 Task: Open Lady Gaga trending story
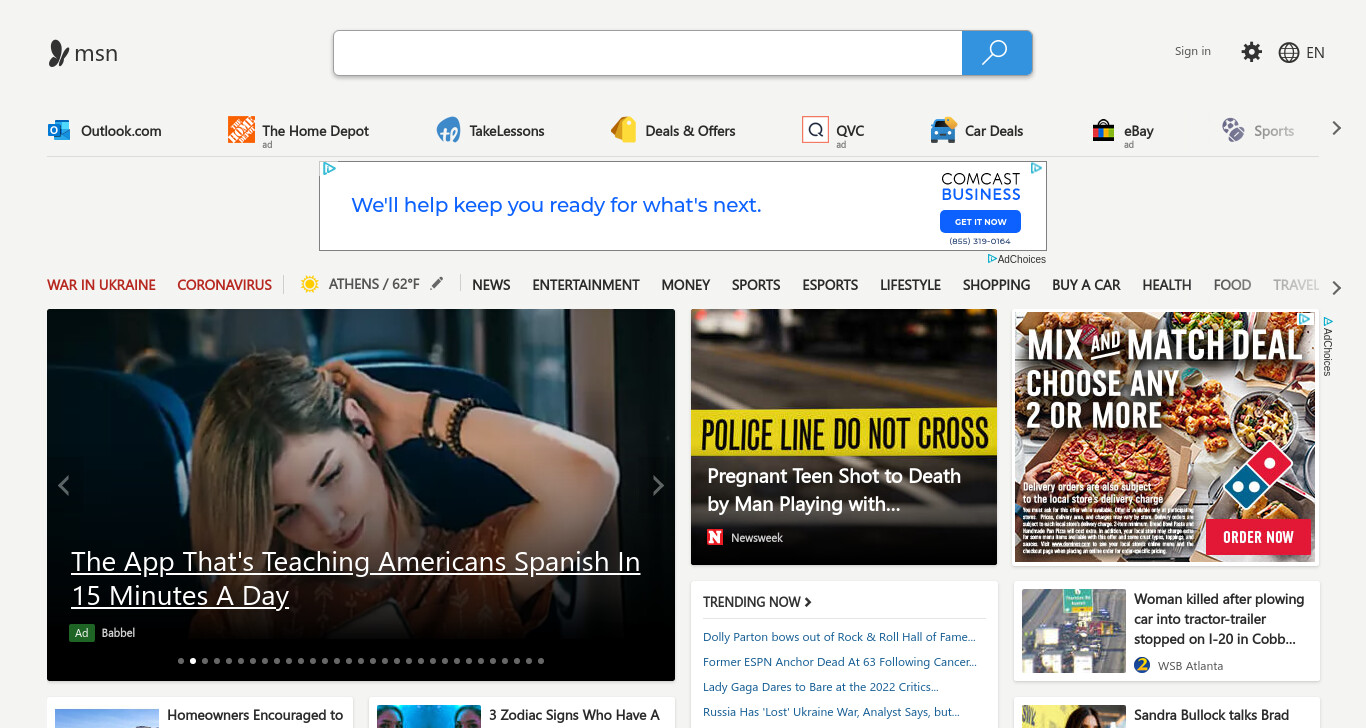click(821, 687)
